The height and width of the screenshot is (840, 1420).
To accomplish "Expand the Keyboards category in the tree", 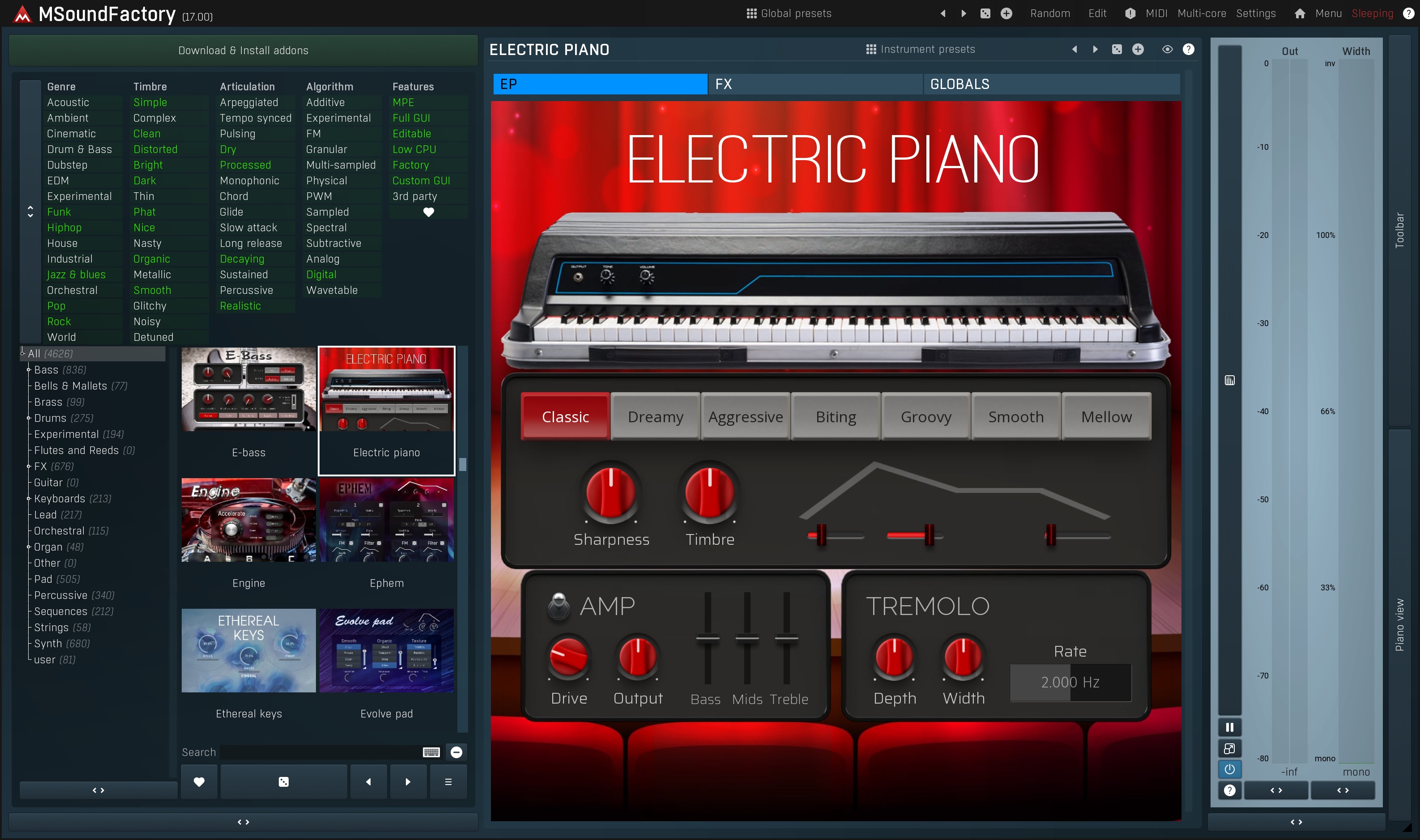I will (x=28, y=499).
